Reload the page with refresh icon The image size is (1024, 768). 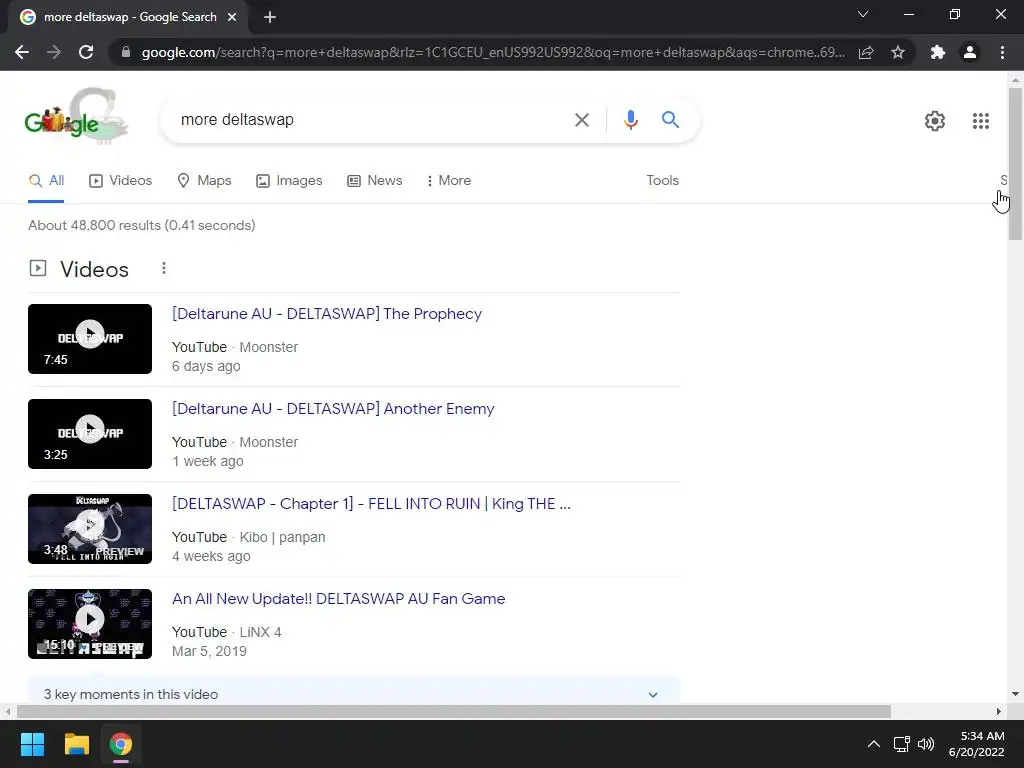[86, 52]
